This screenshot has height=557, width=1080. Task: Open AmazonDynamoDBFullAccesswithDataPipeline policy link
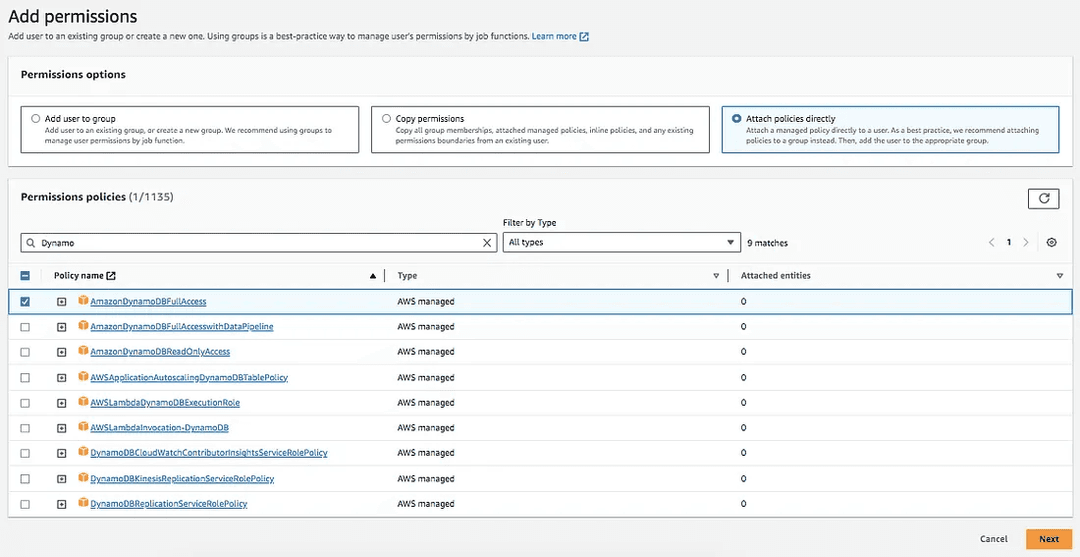[x=182, y=326]
